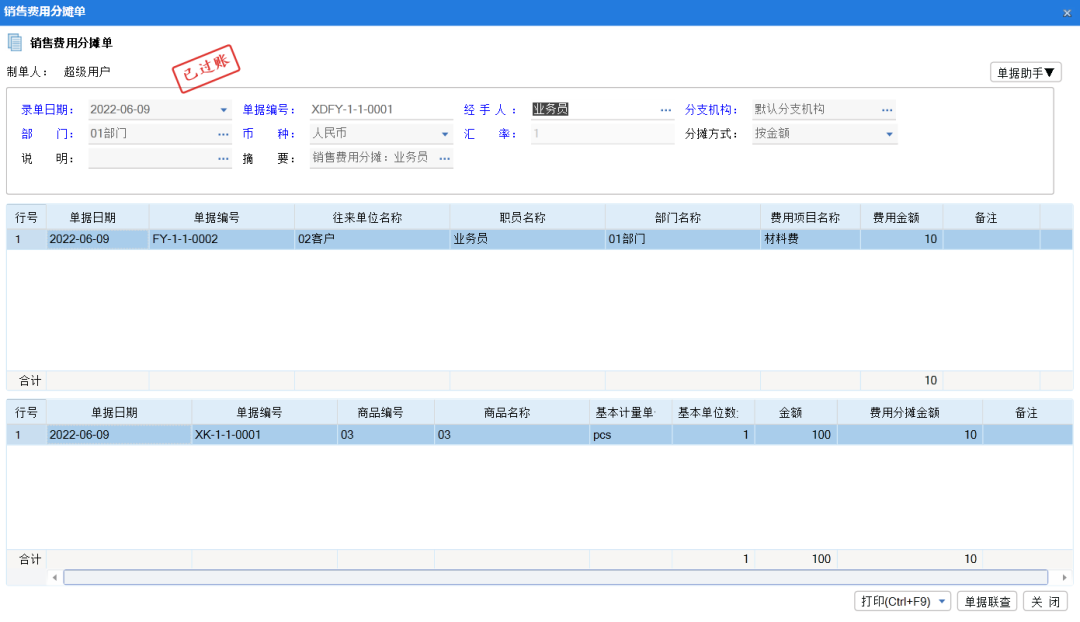The image size is (1080, 622).
Task: Click the 关闭 button
Action: 1044,600
